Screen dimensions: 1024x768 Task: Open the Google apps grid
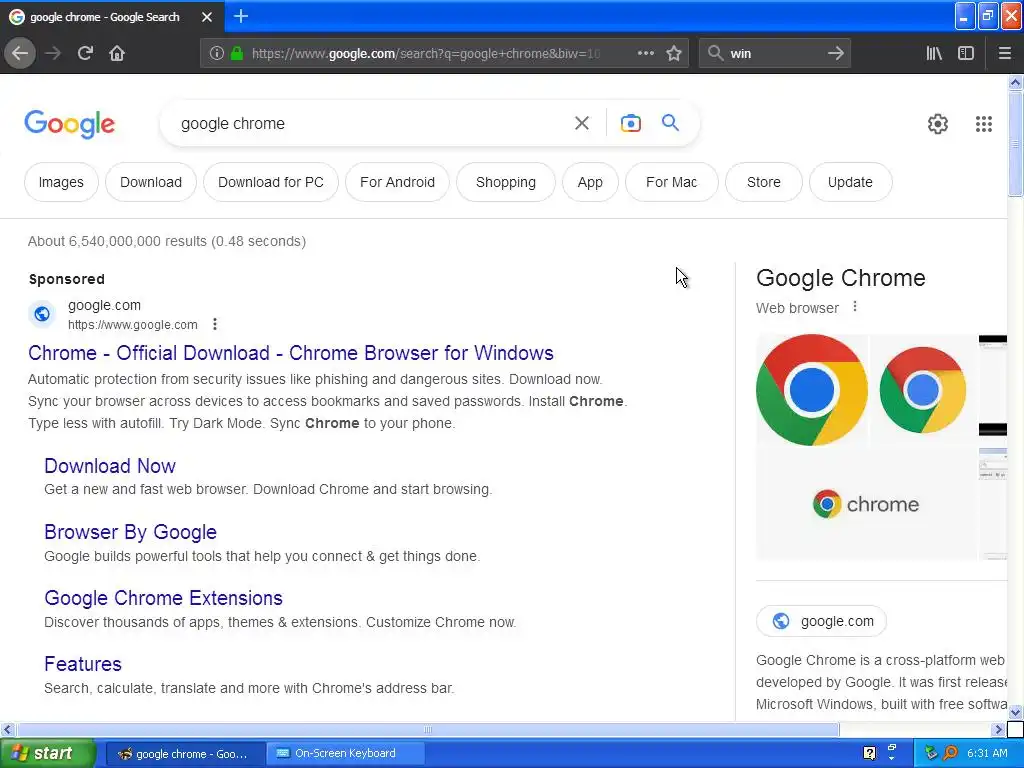pyautogui.click(x=984, y=123)
